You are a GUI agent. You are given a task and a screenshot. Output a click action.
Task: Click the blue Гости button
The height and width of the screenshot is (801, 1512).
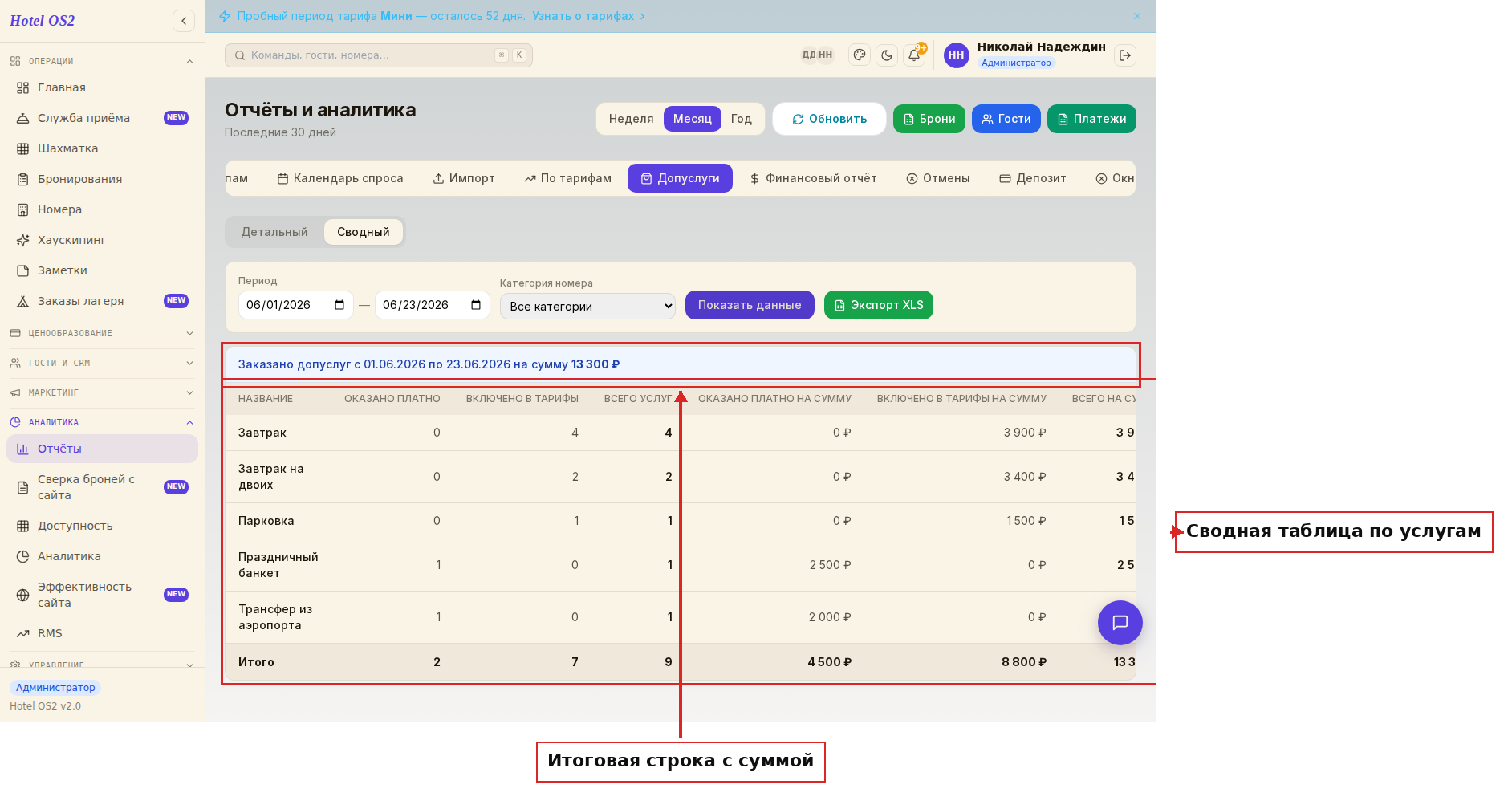click(x=1006, y=119)
